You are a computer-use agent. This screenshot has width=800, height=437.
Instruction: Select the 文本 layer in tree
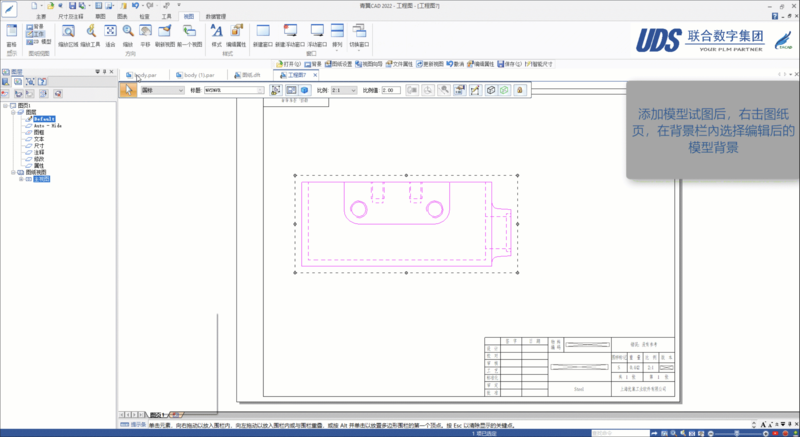pos(39,138)
